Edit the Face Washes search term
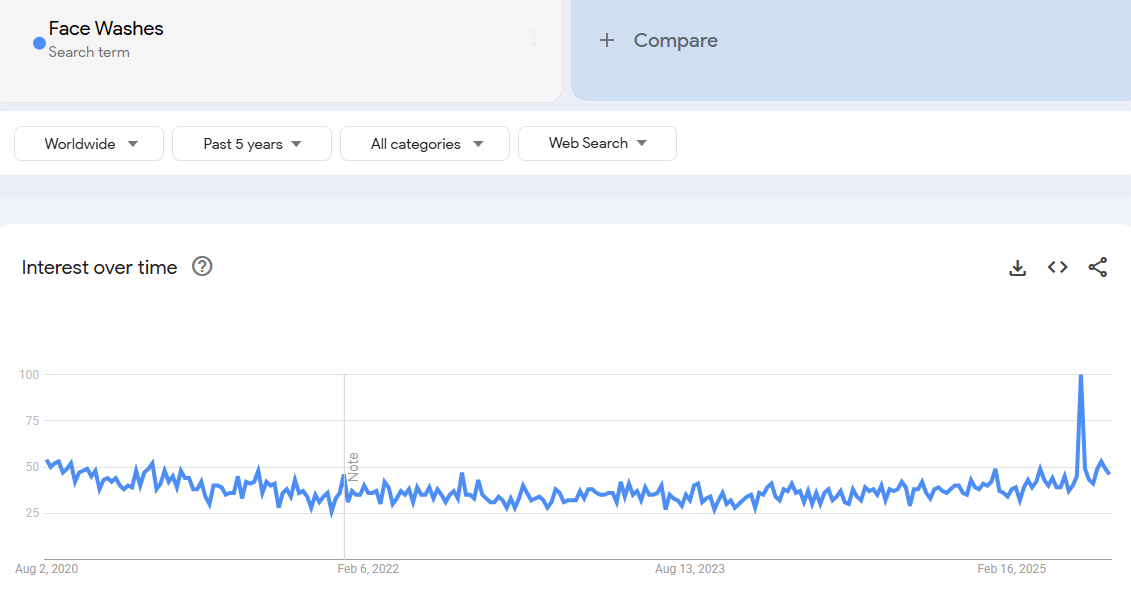 click(106, 29)
